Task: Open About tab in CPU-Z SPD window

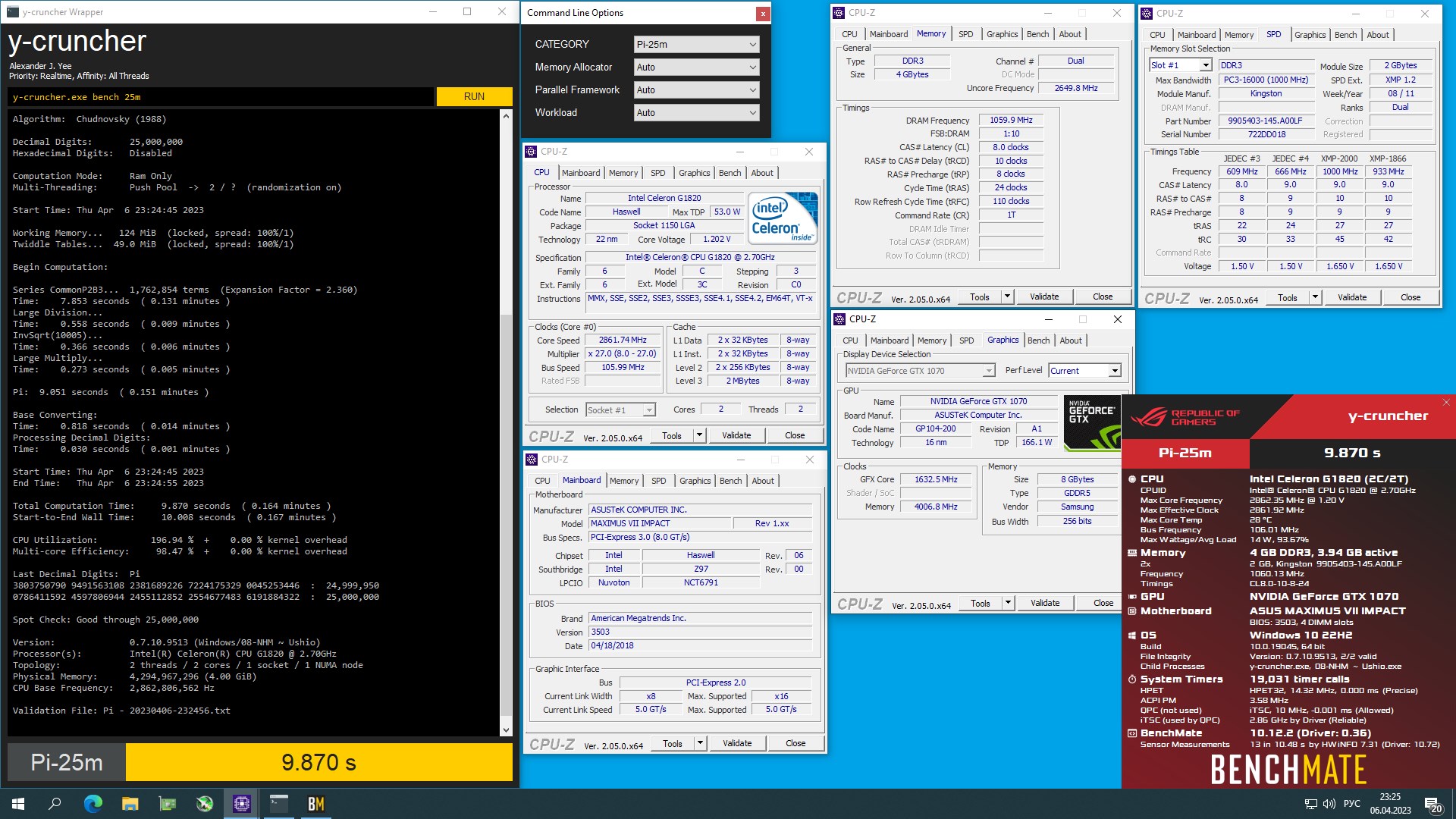Action: [1377, 35]
